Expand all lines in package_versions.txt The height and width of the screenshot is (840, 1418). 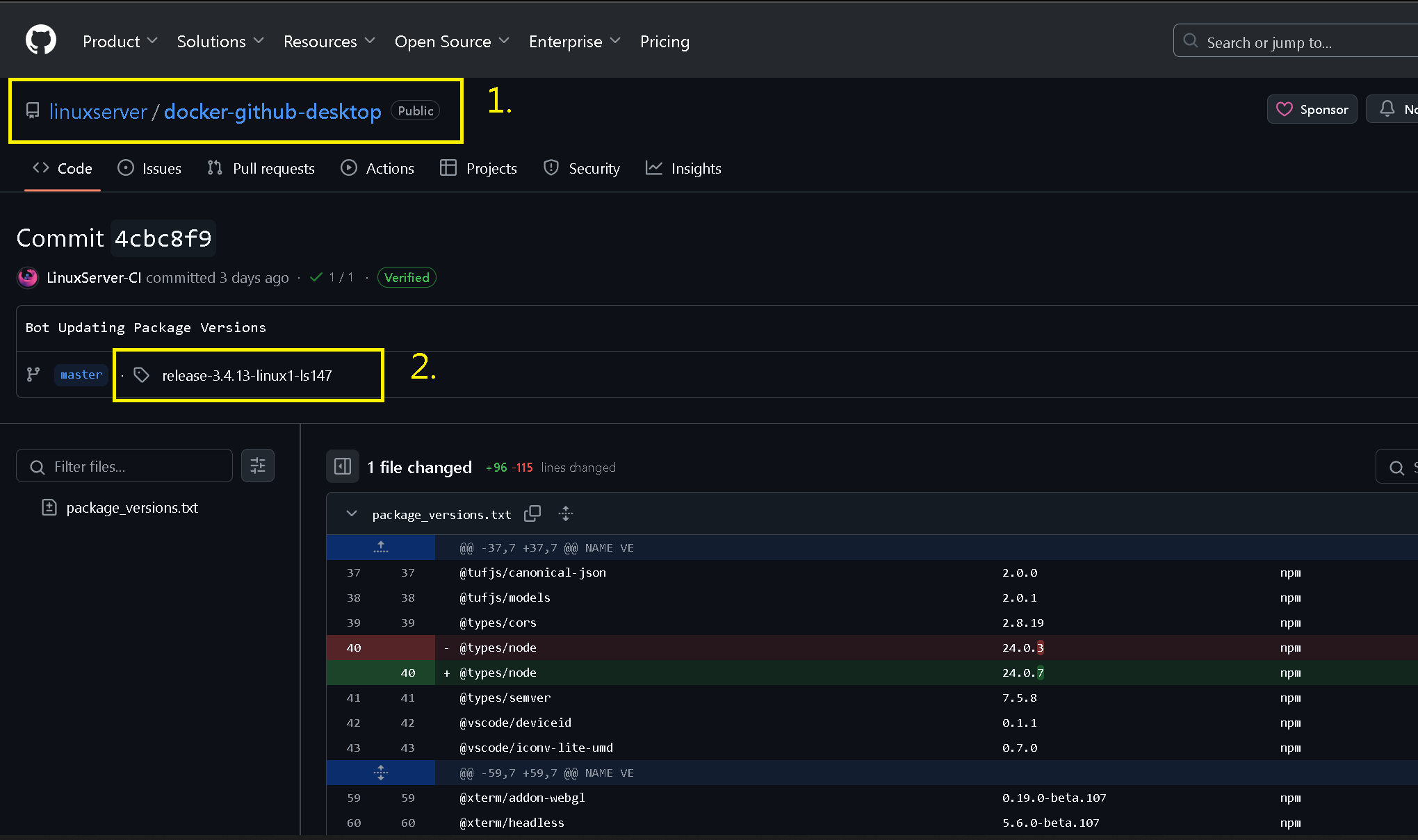(566, 513)
